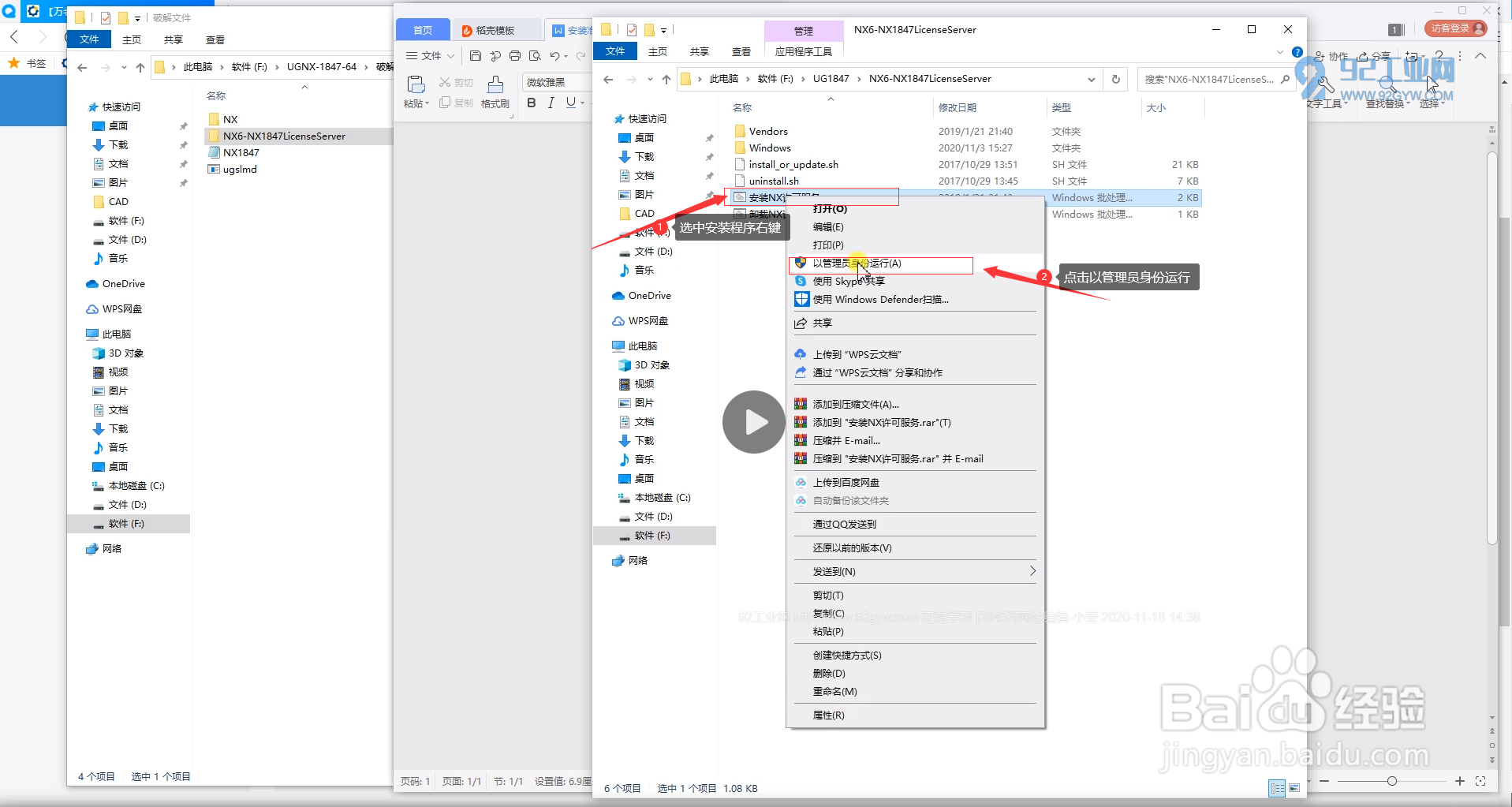Click the Paste icon in WPS ribbon

[x=416, y=84]
